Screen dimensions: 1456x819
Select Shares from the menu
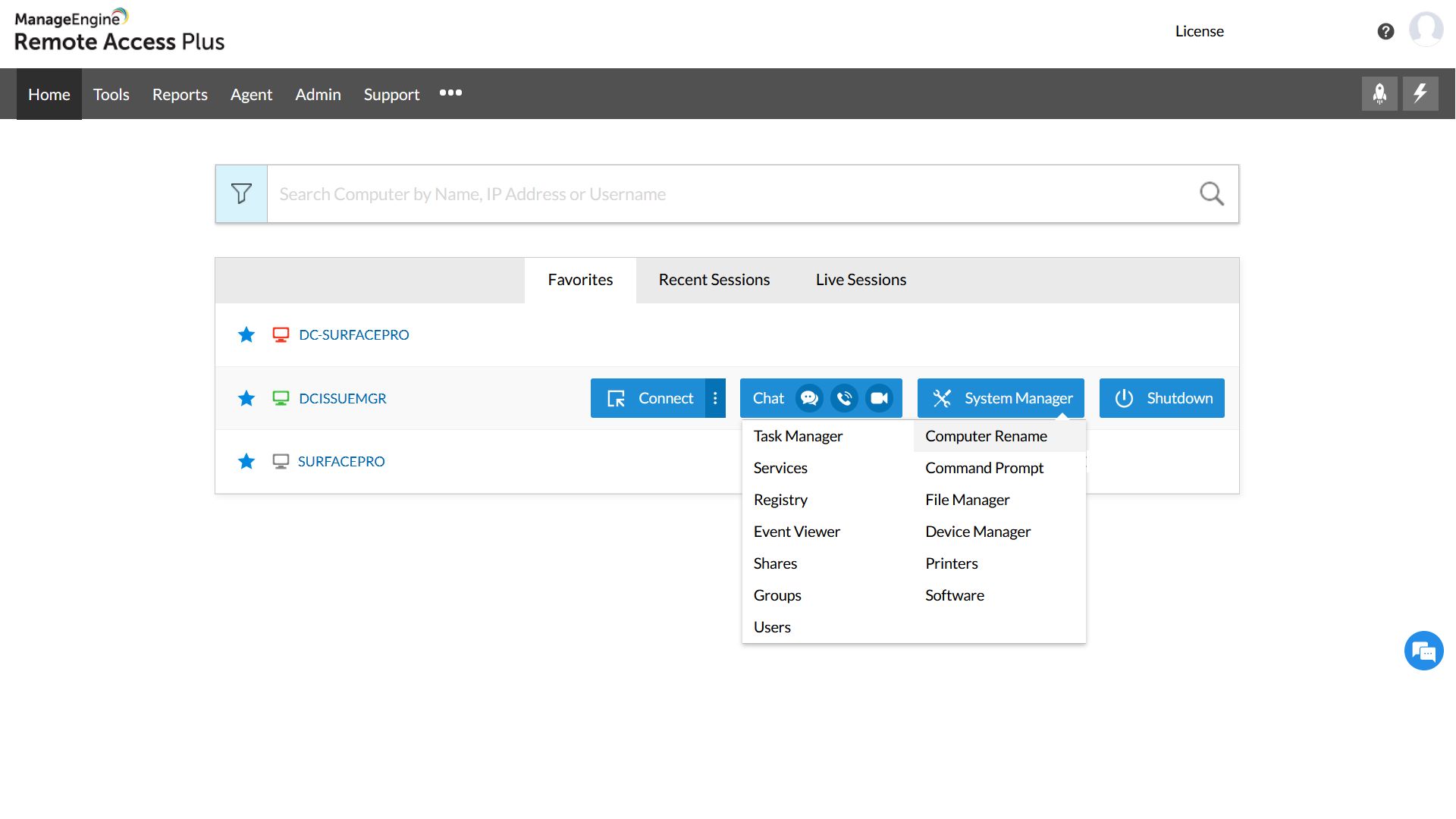point(775,563)
